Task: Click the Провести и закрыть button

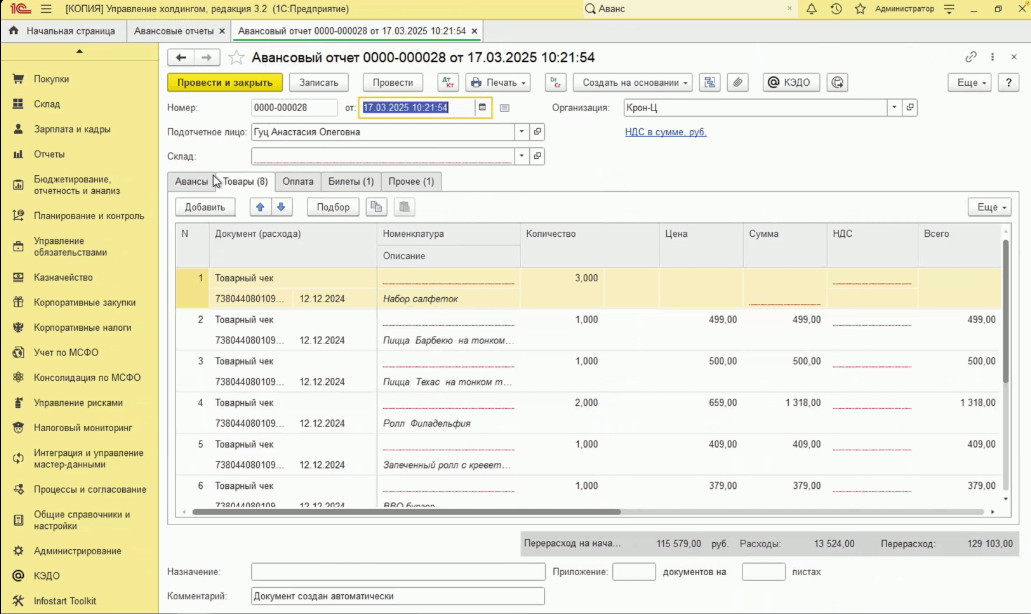Action: point(225,83)
